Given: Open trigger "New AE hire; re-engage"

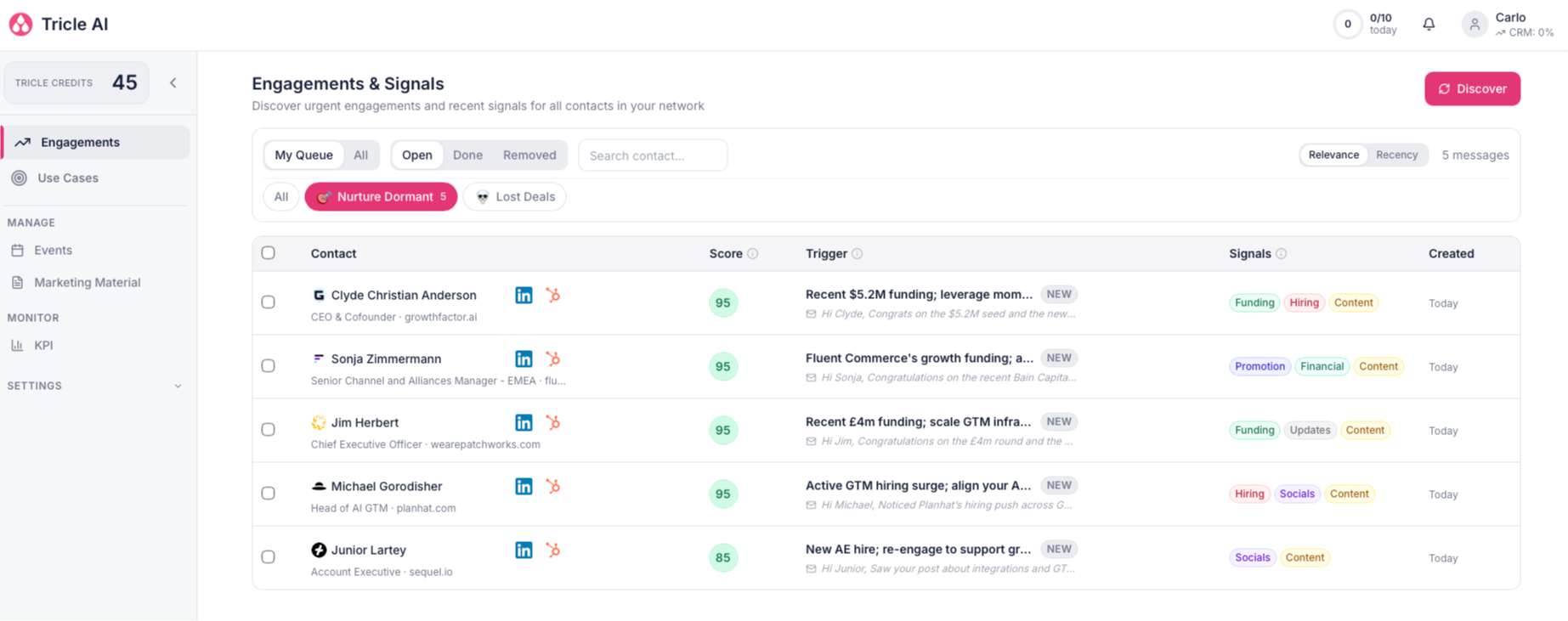Looking at the screenshot, I should (918, 550).
